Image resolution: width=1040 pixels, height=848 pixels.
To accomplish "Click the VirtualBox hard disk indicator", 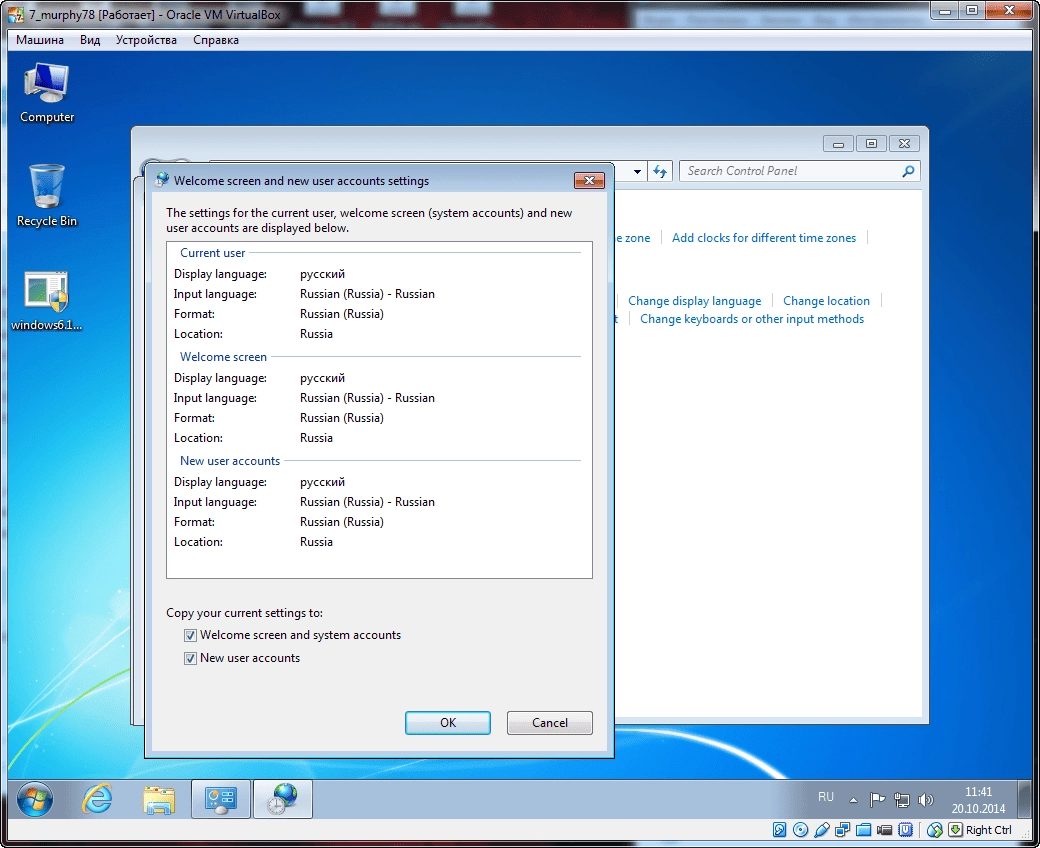I will [x=779, y=829].
